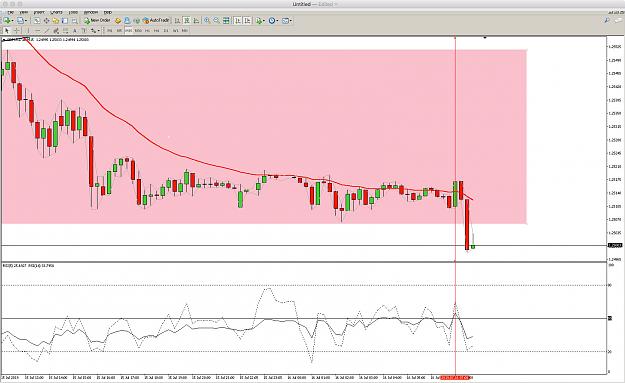This screenshot has width=625, height=383.
Task: Click the RSI indicator label text
Action: point(29,265)
